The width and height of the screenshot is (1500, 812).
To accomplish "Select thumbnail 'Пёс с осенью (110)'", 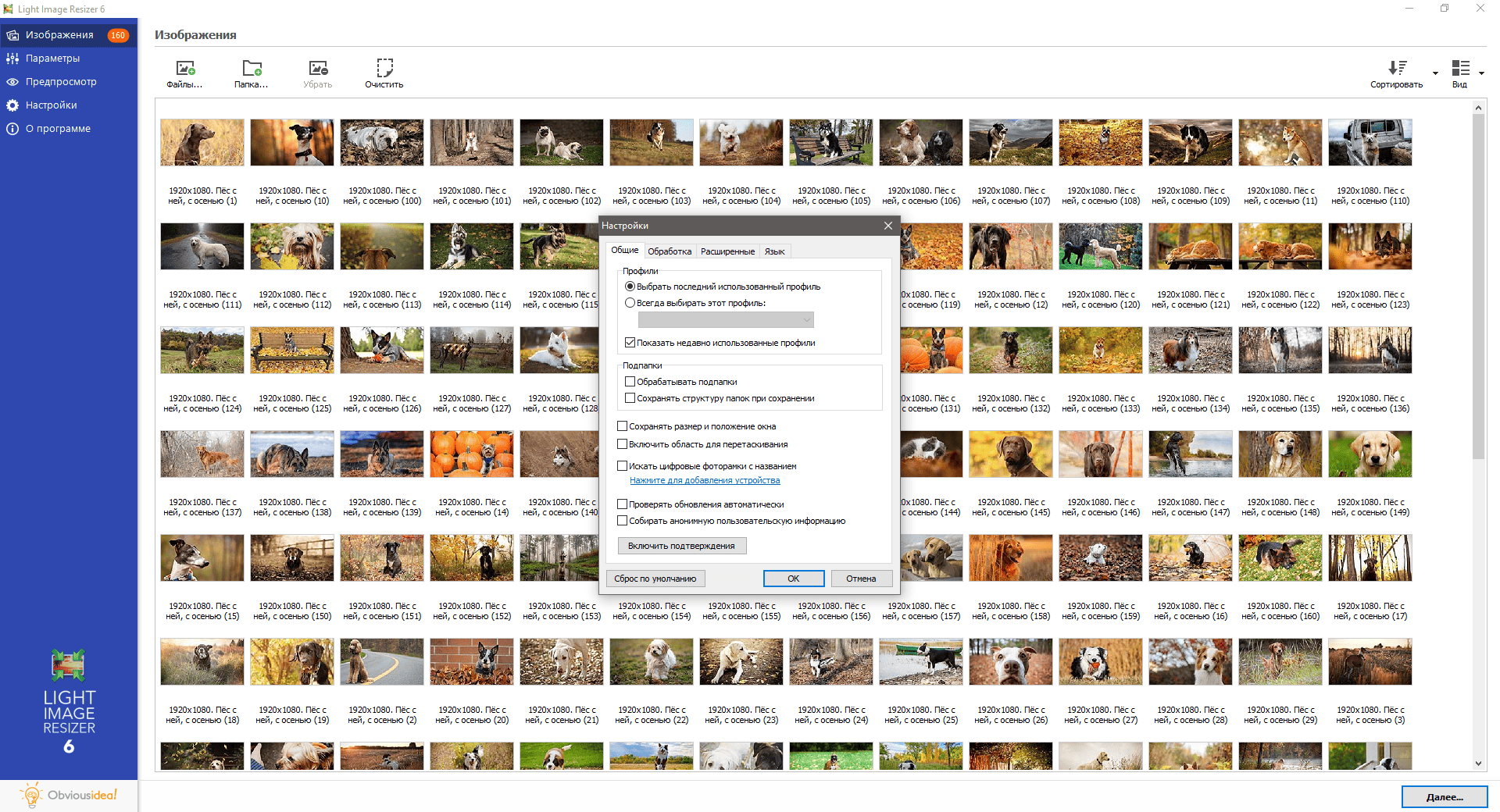I will [1370, 143].
